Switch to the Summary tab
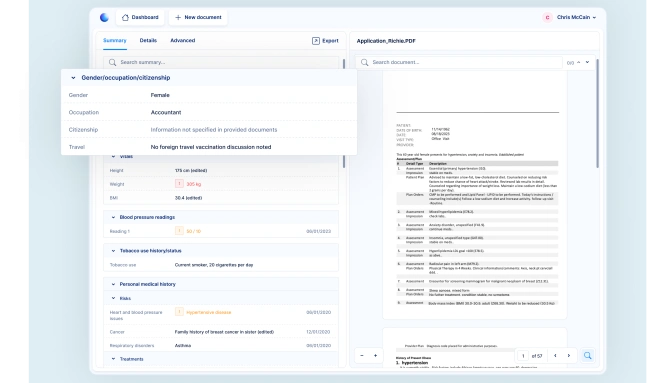652x383 pixels. click(115, 41)
